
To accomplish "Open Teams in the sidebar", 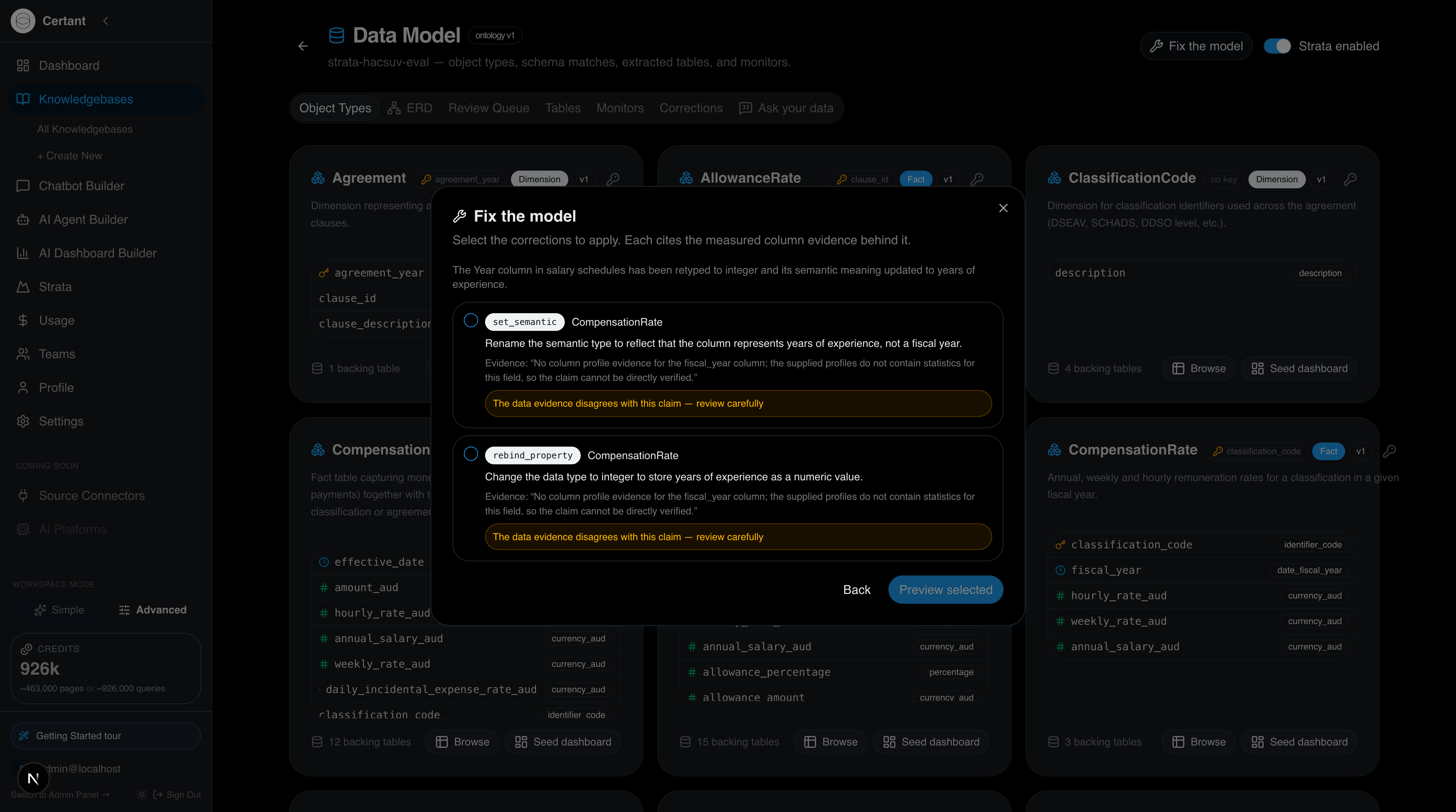I will 106,354.
